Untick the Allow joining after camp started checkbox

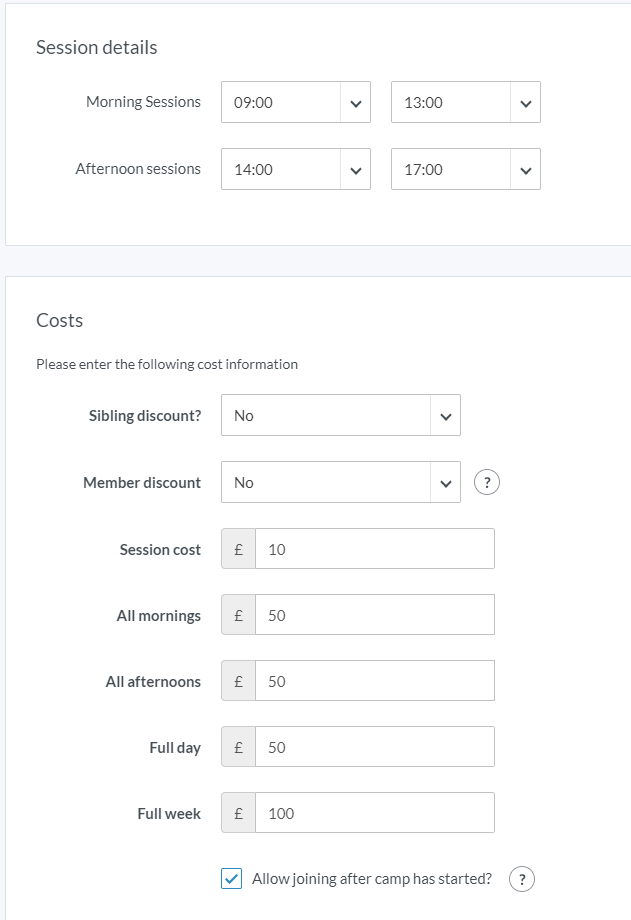click(231, 879)
